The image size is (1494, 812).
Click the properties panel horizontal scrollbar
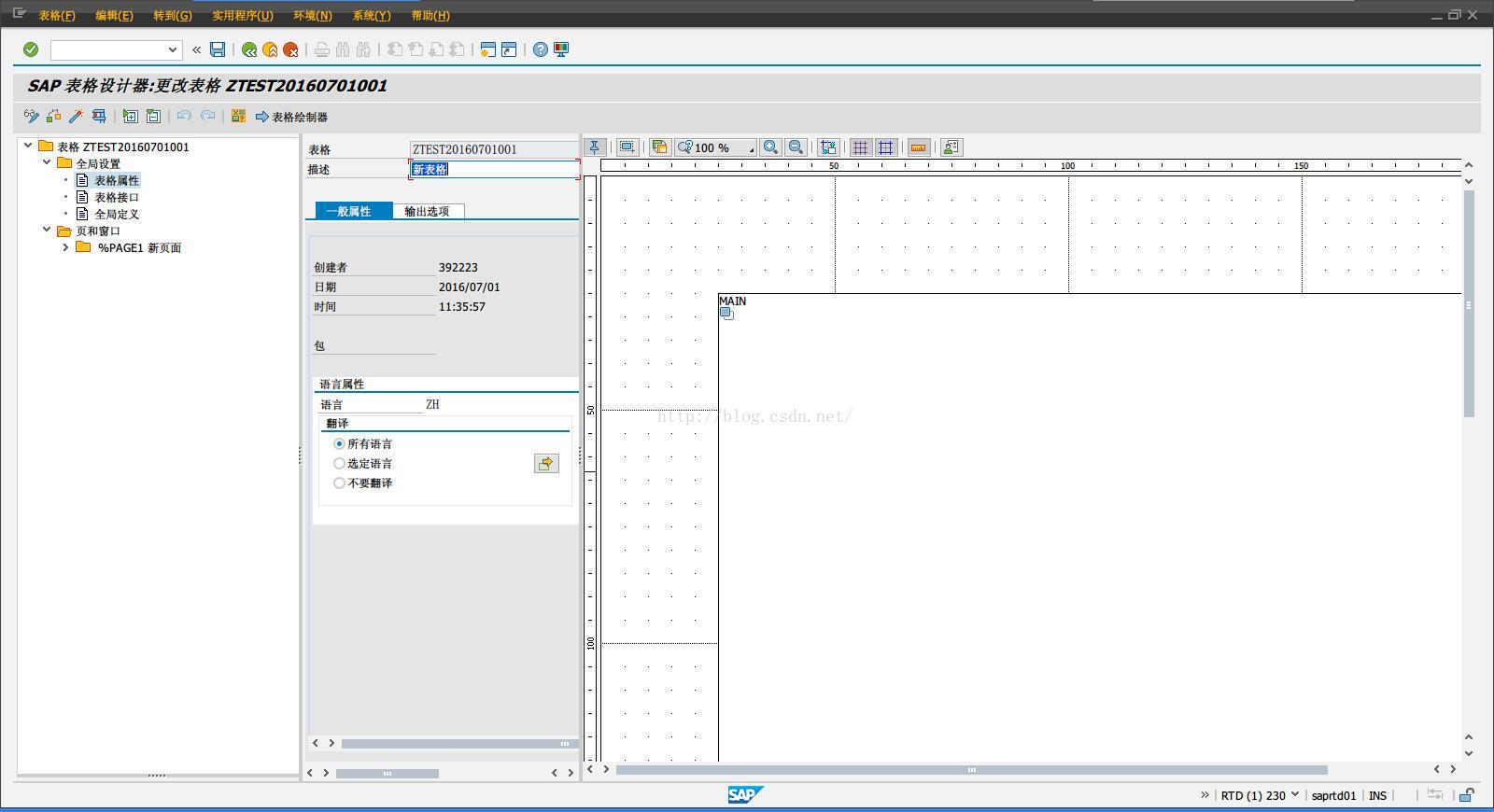click(387, 773)
